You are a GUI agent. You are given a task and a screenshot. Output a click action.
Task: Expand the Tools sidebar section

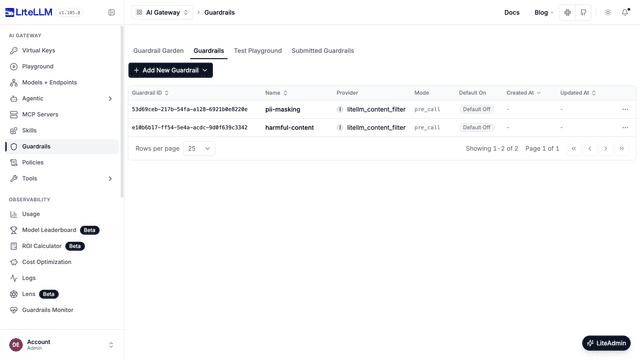coord(62,179)
